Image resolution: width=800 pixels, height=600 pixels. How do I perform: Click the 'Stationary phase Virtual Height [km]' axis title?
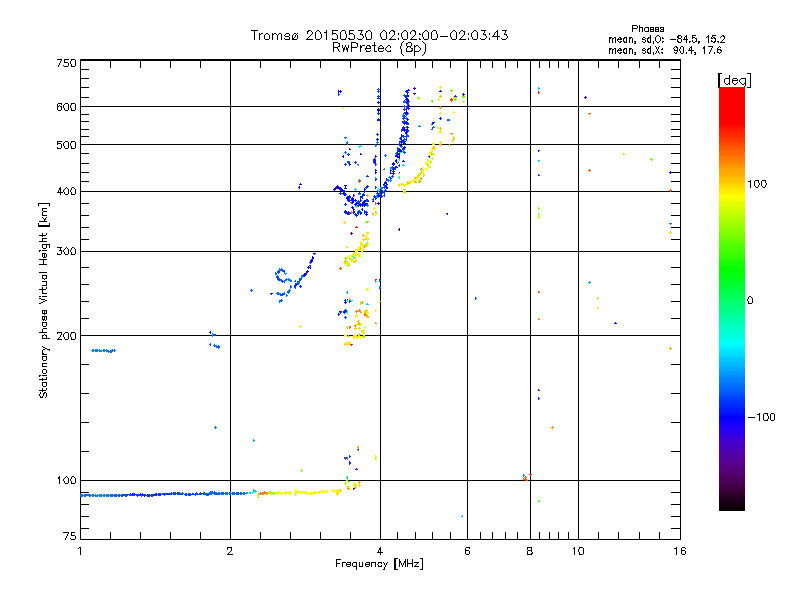pyautogui.click(x=43, y=300)
